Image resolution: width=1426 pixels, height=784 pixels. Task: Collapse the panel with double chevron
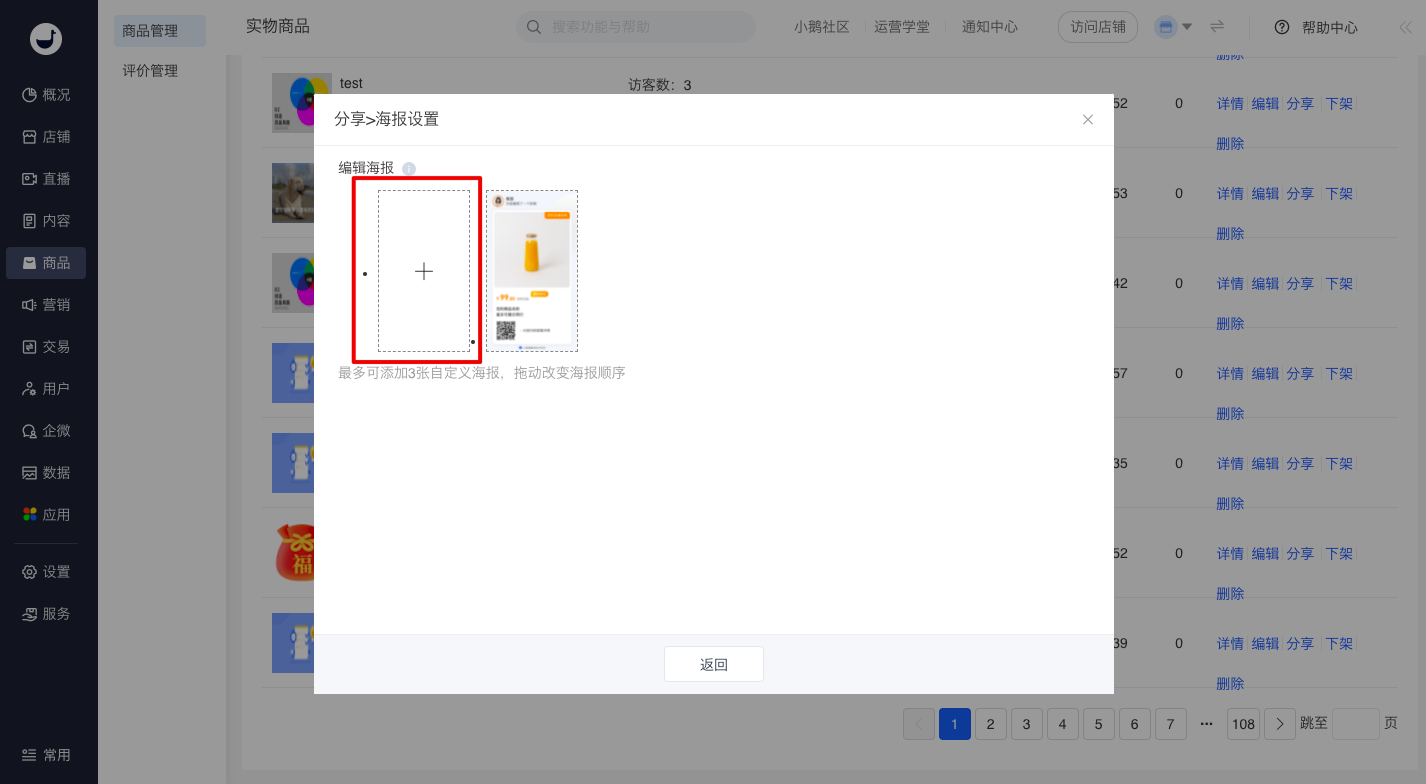click(x=1405, y=28)
